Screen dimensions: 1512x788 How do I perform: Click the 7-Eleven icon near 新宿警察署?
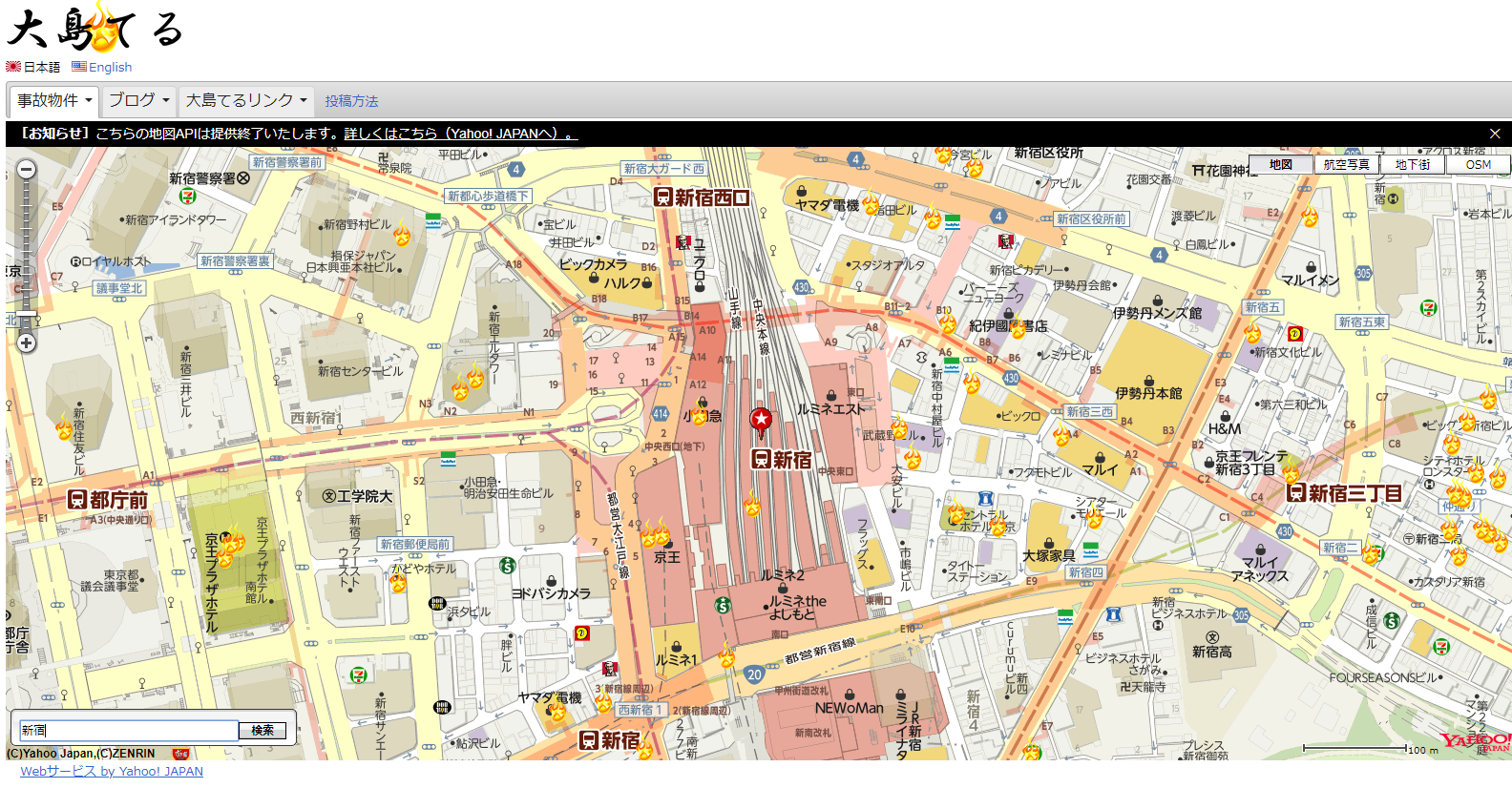pos(187,196)
